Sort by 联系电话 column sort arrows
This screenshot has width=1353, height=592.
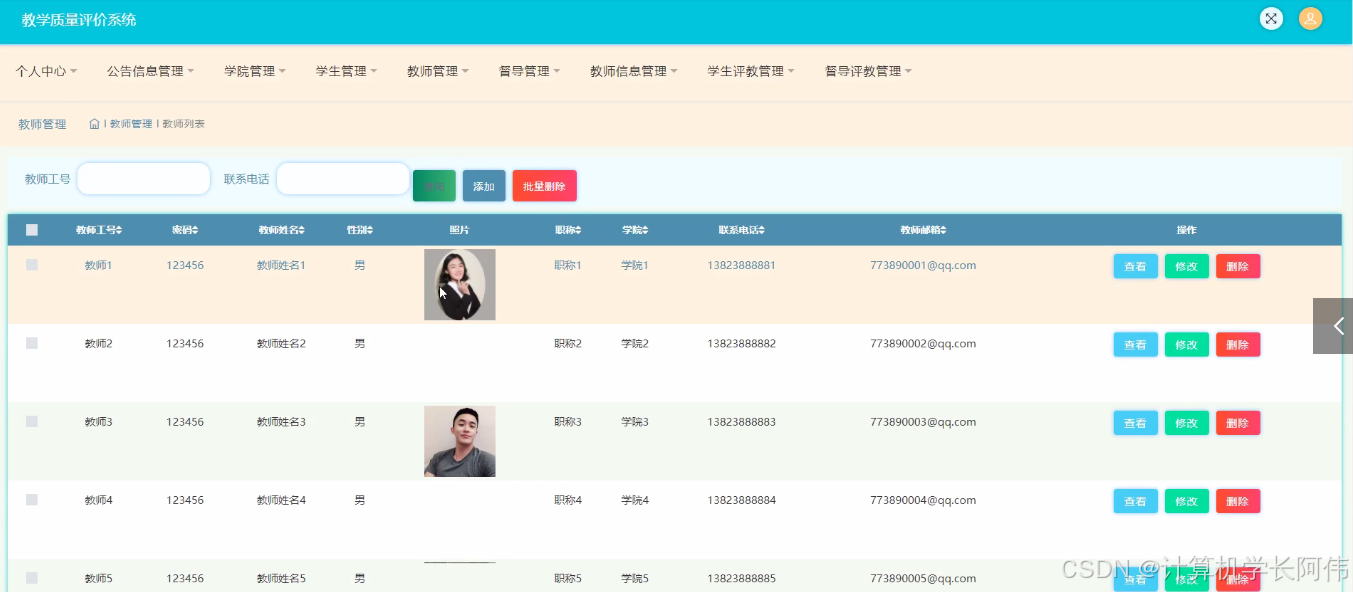[x=761, y=230]
